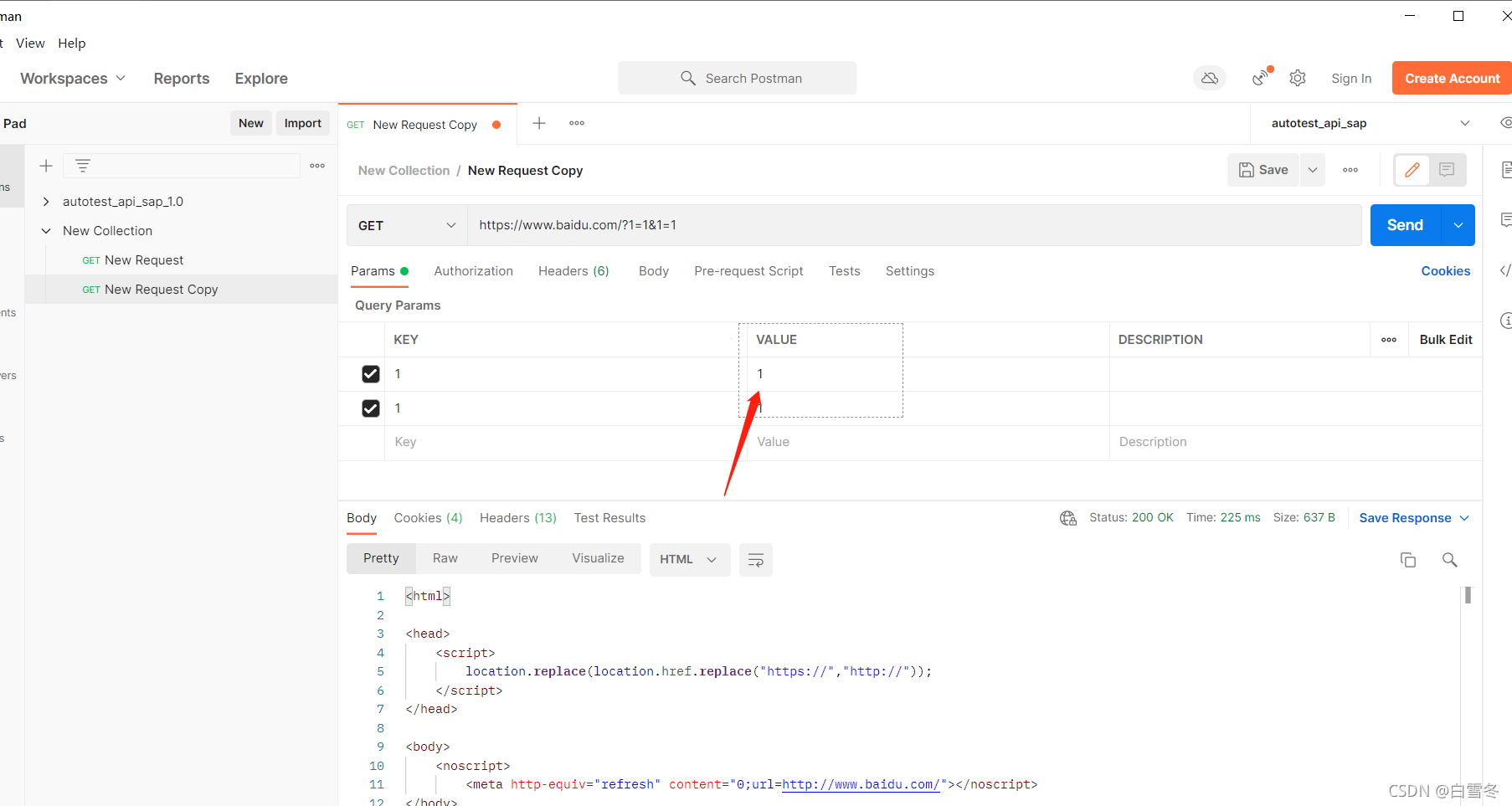Image resolution: width=1512 pixels, height=806 pixels.
Task: Collapse the New Collection folder
Action: pyautogui.click(x=46, y=231)
